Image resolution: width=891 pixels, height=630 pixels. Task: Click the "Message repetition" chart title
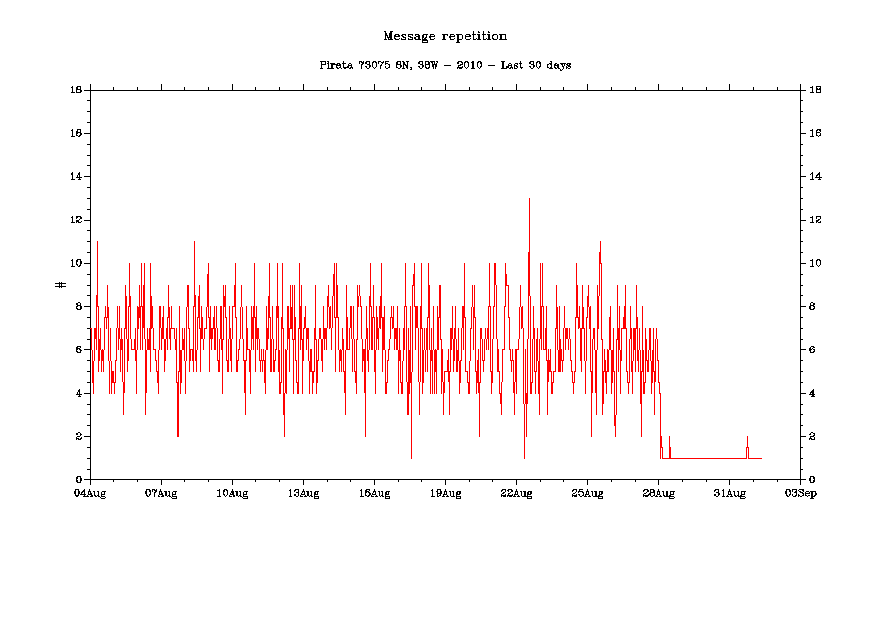(445, 36)
